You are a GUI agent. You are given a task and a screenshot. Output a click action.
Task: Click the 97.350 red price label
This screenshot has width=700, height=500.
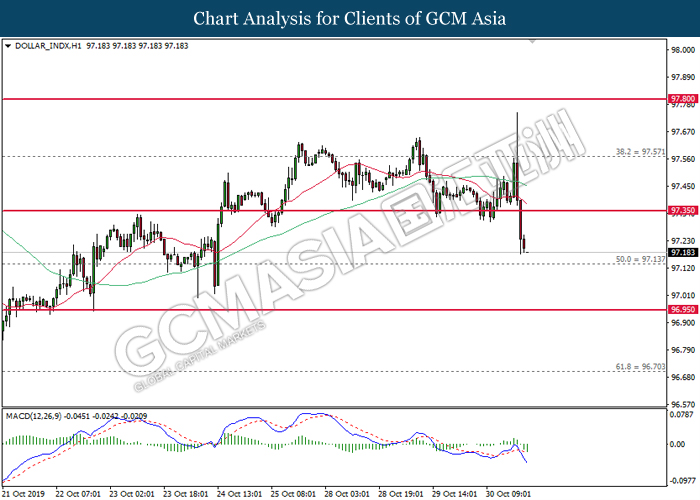point(683,210)
